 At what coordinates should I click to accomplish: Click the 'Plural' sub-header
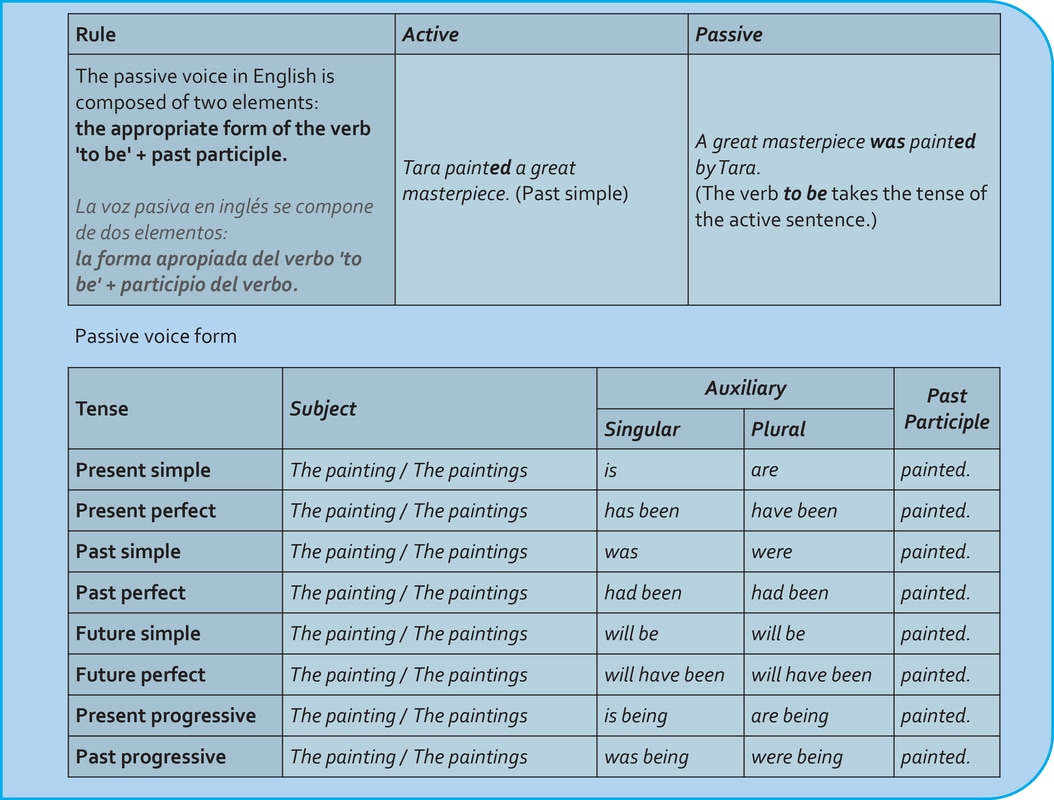click(778, 429)
